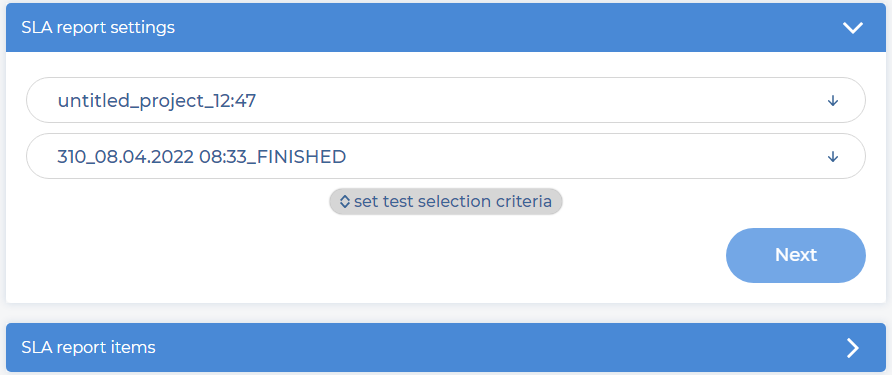The width and height of the screenshot is (892, 375).
Task: Select the SLA report settings header title
Action: click(98, 27)
